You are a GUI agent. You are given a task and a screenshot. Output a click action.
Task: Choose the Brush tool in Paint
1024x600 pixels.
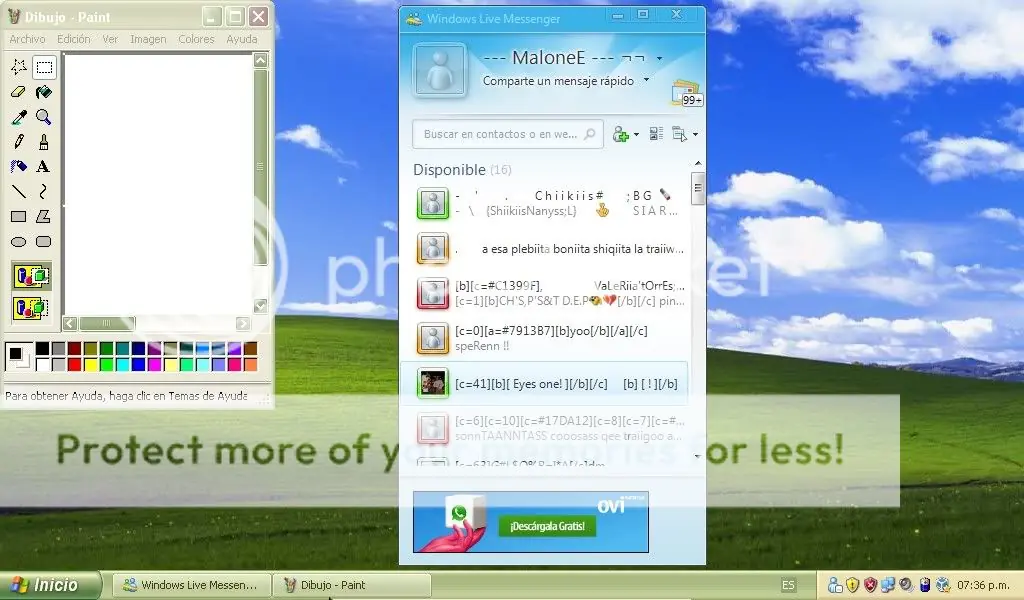[x=44, y=142]
